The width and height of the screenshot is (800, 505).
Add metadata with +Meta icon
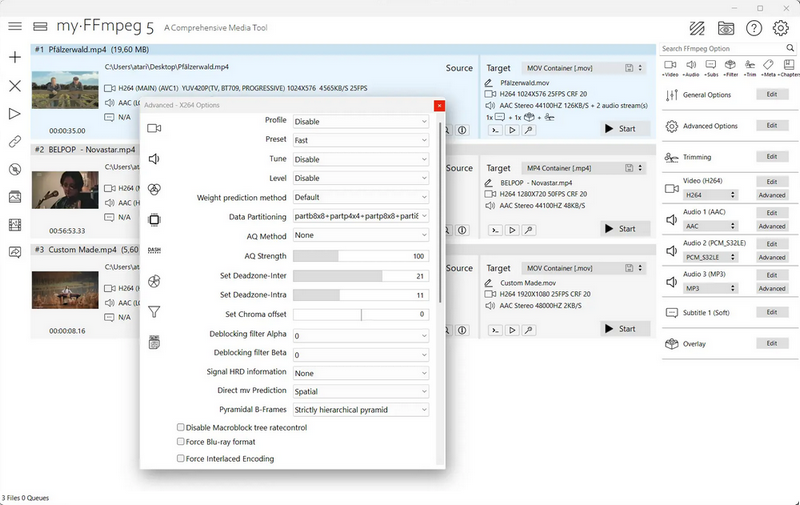click(769, 68)
